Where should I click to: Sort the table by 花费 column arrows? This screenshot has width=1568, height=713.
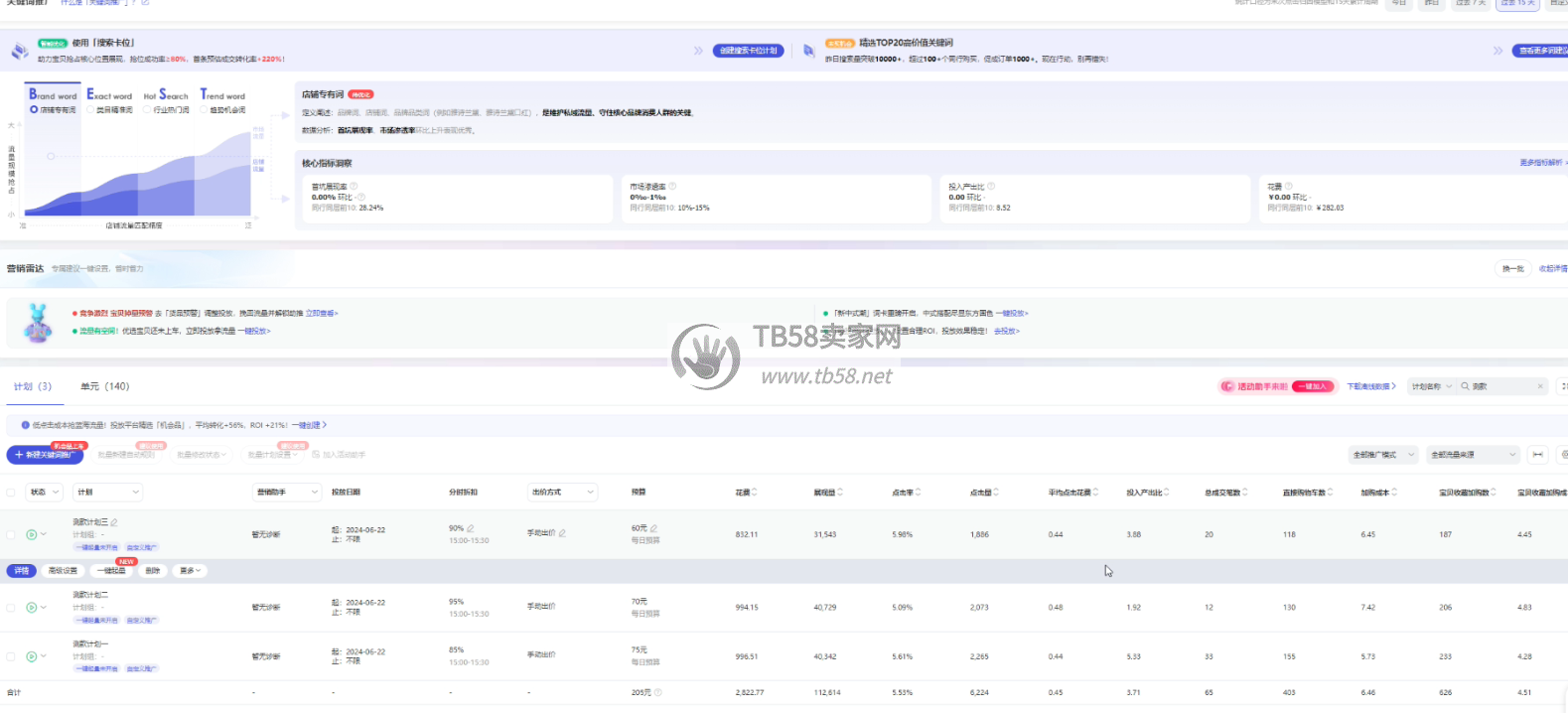(x=755, y=493)
